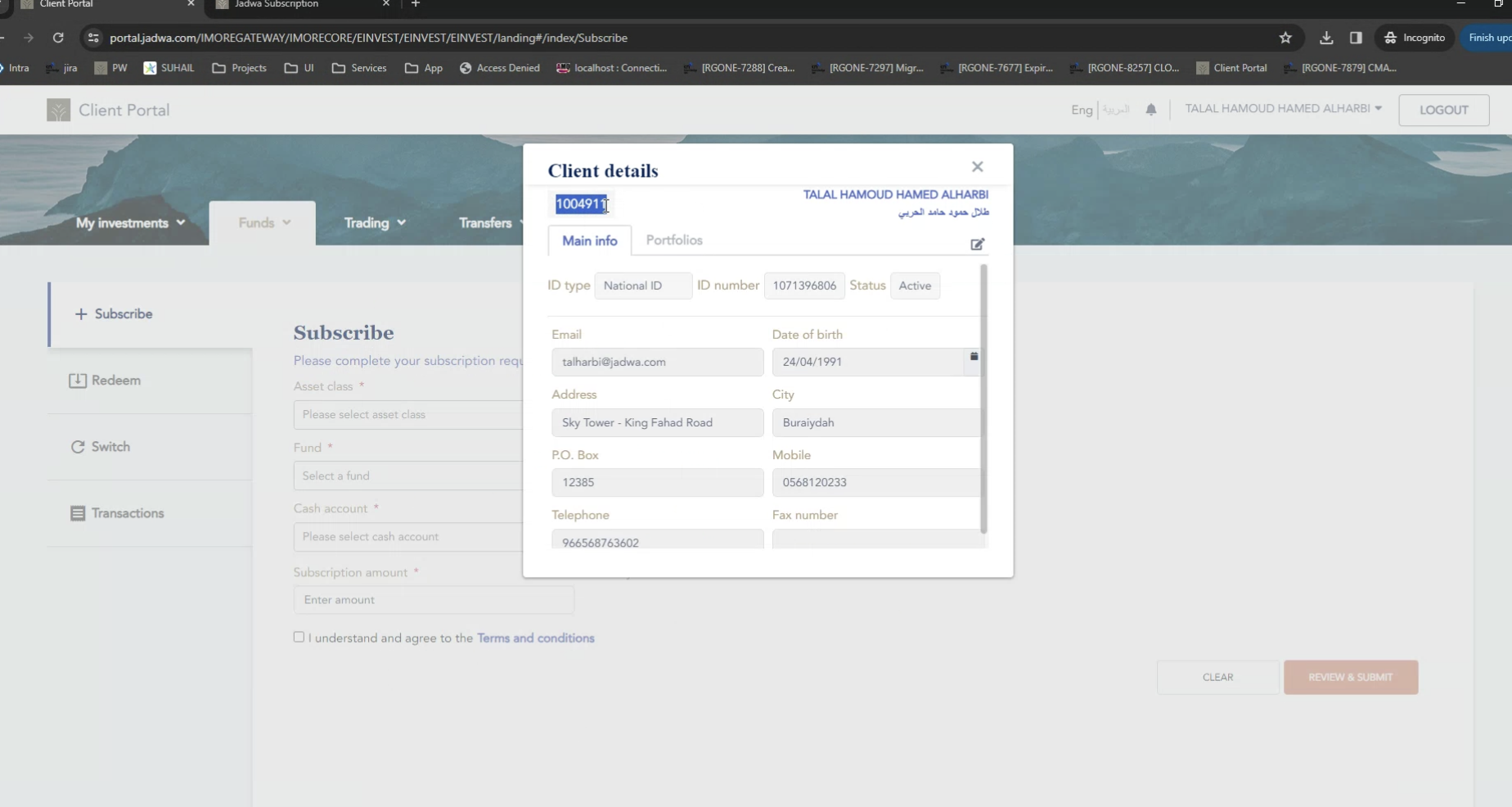Viewport: 1512px width, 807px height.
Task: Click the edit pencil icon in Client details
Action: point(977,245)
